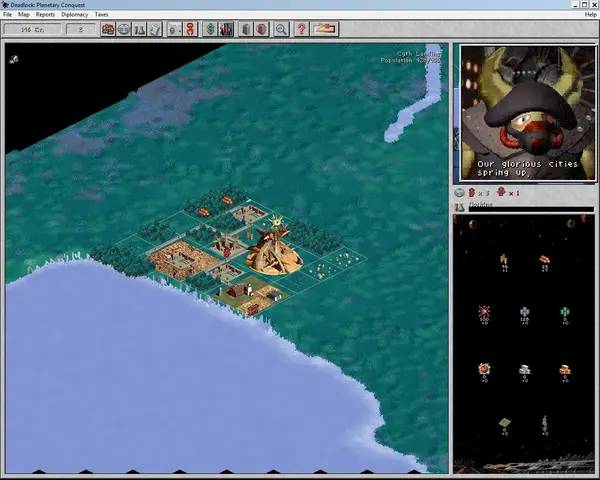The image size is (600, 480).
Task: Click the small globe icon below portrait
Action: pyautogui.click(x=460, y=193)
